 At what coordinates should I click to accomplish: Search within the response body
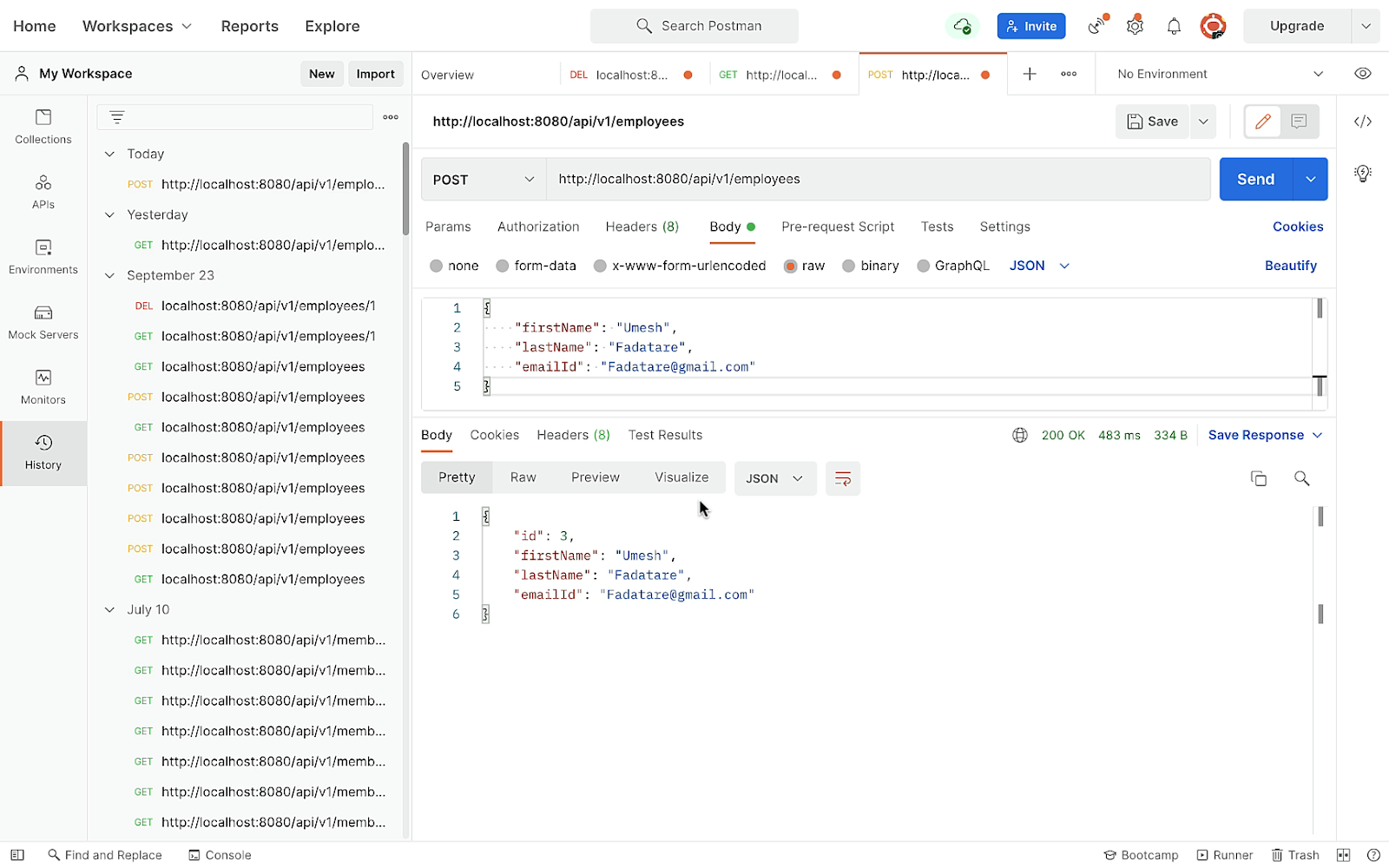tap(1301, 478)
